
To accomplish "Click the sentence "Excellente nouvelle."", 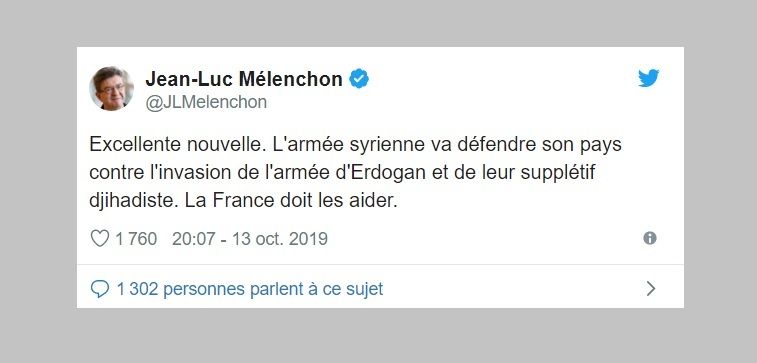I will click(178, 145).
